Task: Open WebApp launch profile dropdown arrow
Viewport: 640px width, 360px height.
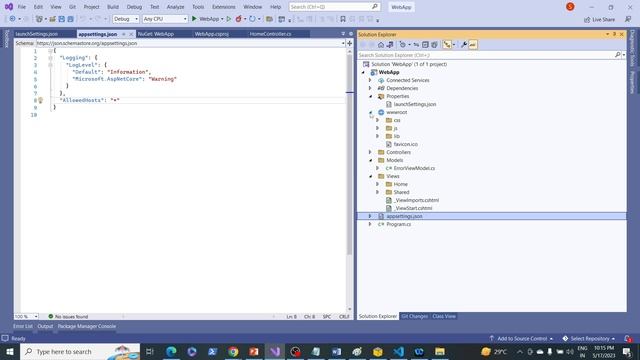Action: coord(222,19)
